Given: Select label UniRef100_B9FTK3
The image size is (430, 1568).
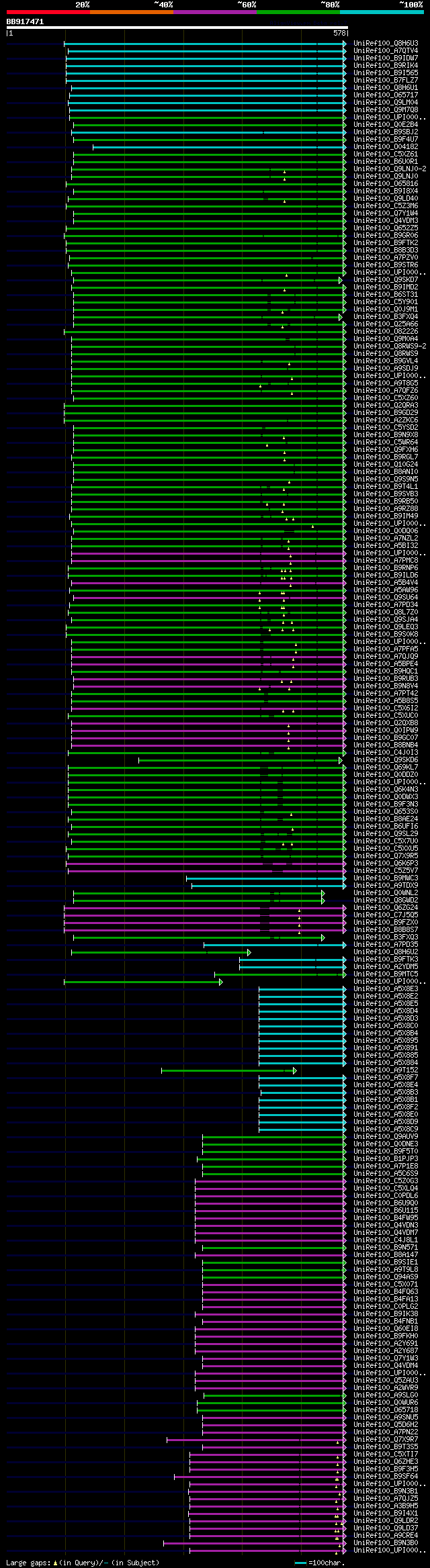Looking at the screenshot, I should [386, 959].
